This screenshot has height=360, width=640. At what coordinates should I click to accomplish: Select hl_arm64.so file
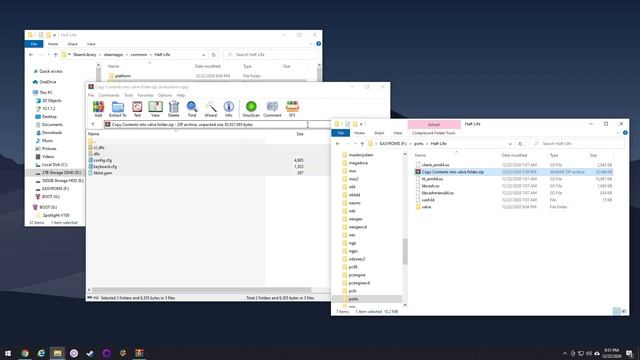432,179
